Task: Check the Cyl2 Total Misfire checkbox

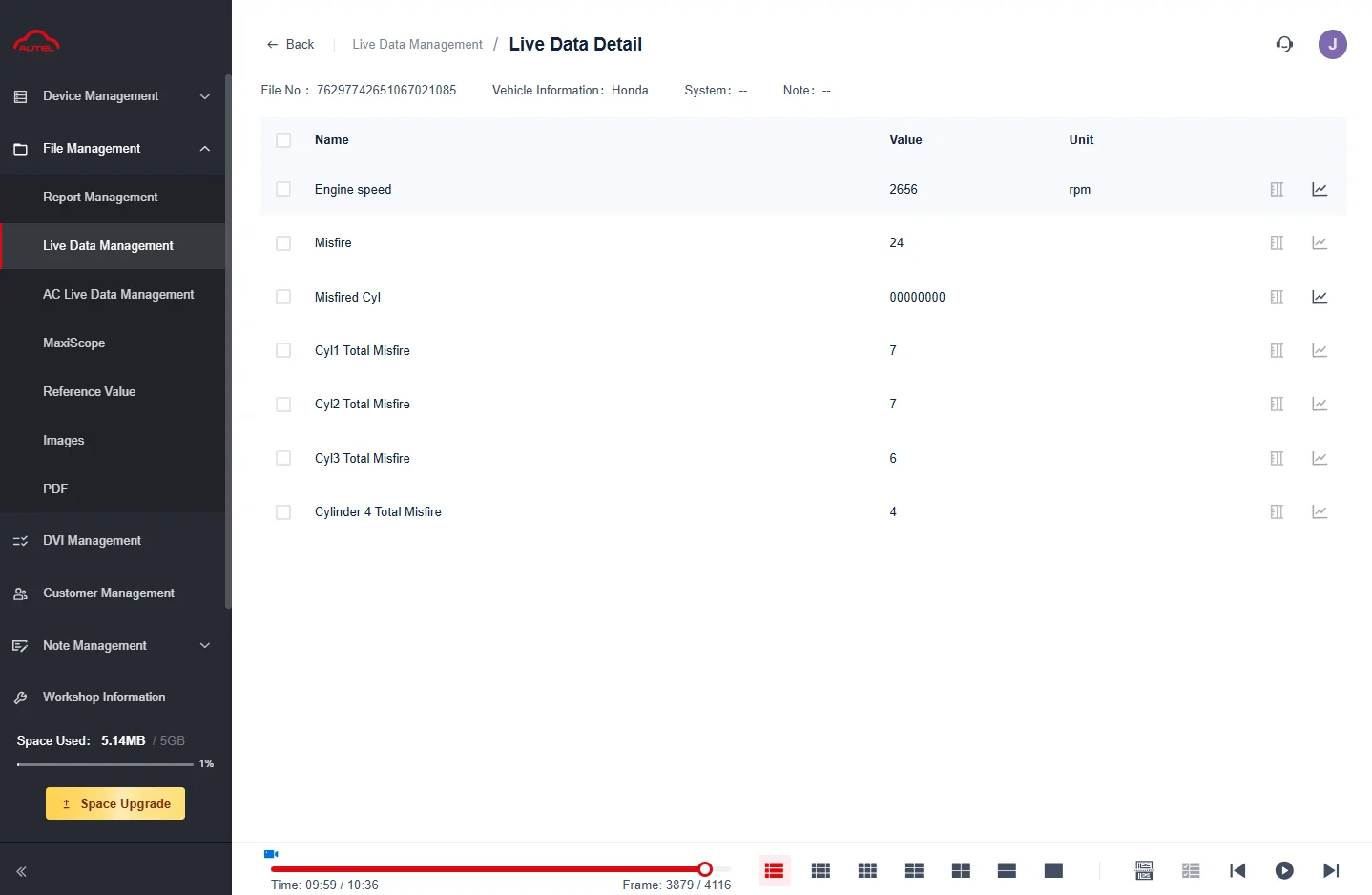Action: pyautogui.click(x=283, y=405)
